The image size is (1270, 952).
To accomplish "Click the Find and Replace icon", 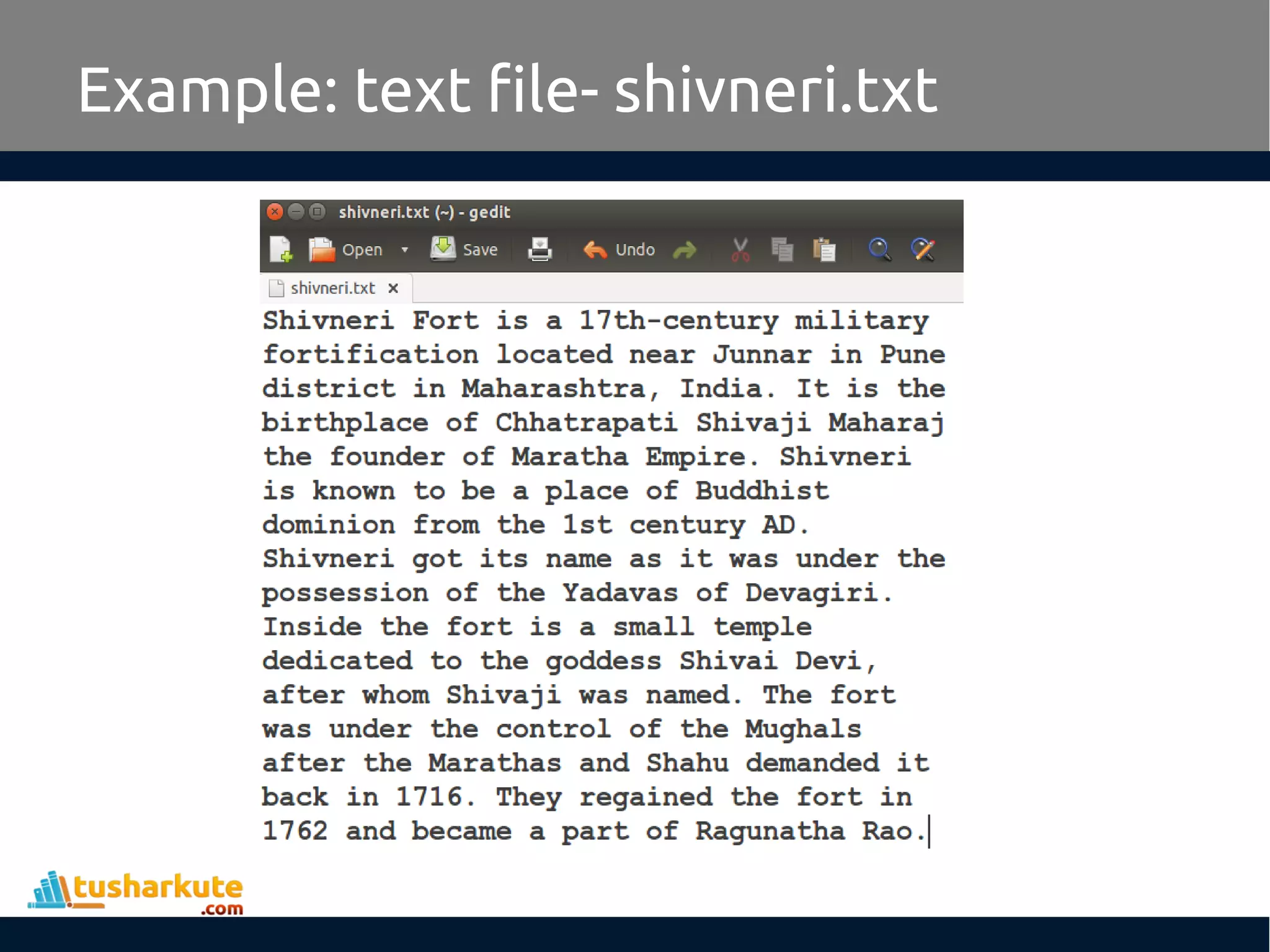I will (x=923, y=249).
